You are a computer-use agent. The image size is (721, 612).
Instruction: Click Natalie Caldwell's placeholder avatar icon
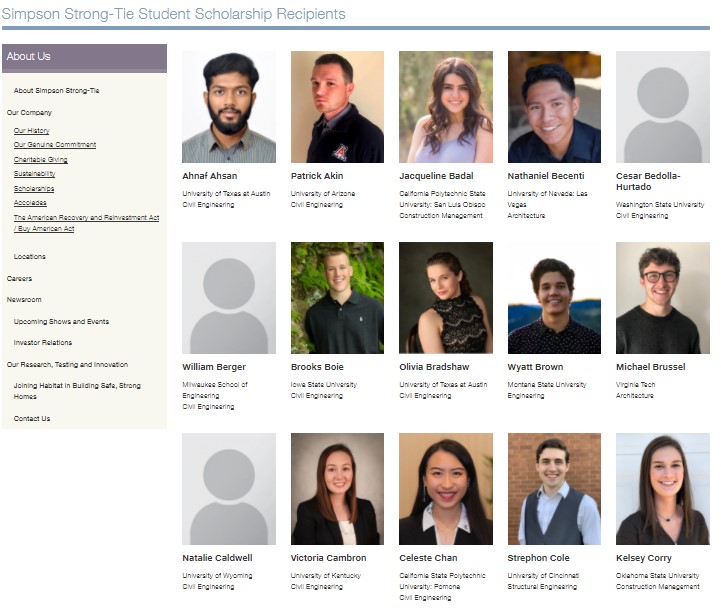(x=229, y=489)
